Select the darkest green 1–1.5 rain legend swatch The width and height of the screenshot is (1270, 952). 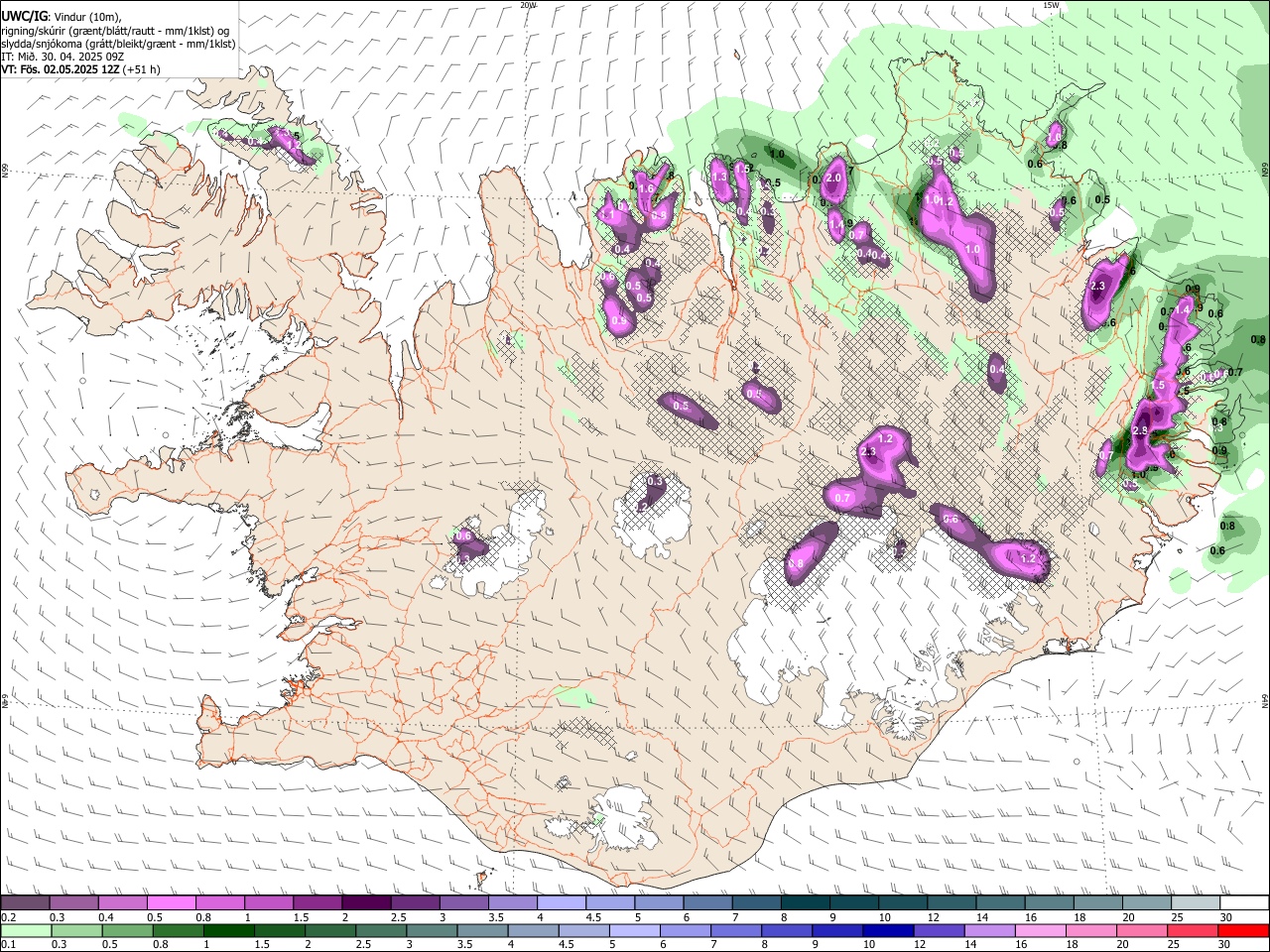click(x=229, y=931)
